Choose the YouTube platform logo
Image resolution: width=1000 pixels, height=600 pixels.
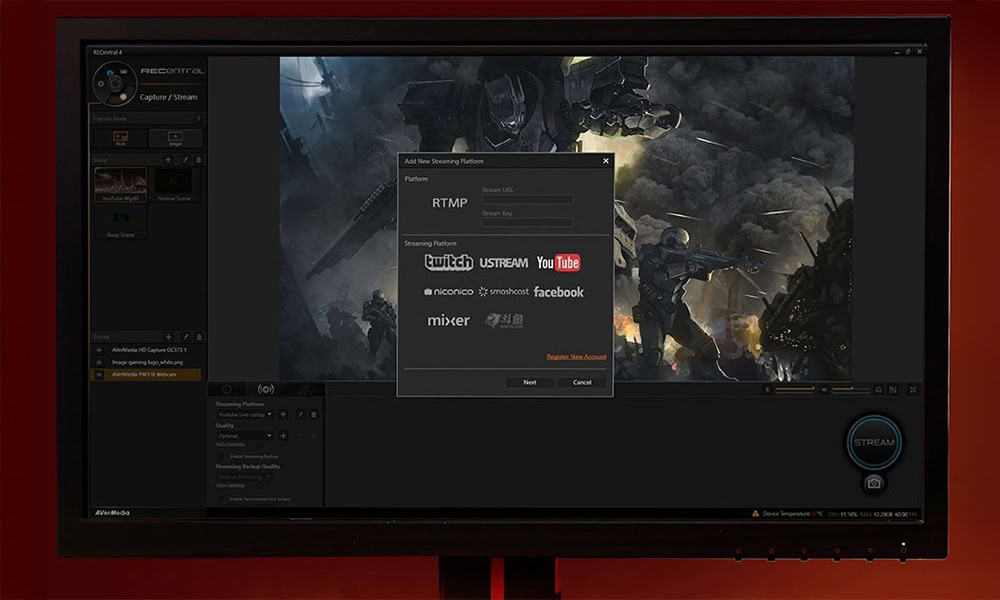click(558, 262)
